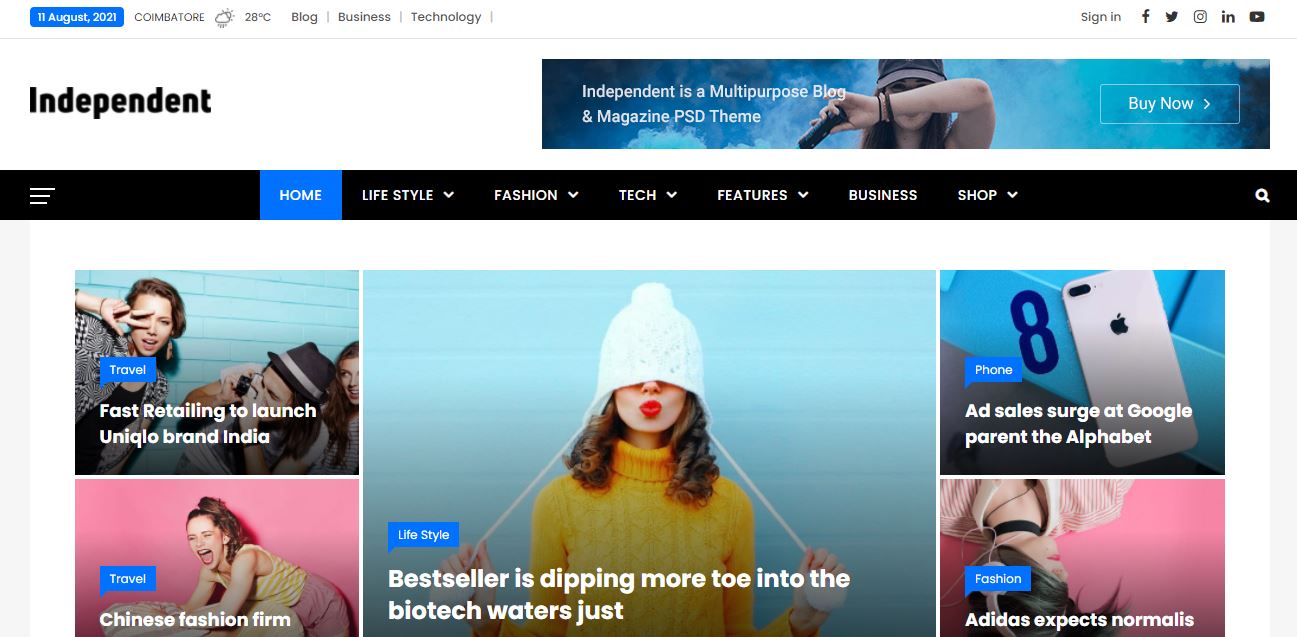This screenshot has height=637, width=1297.
Task: Expand the LIFE STYLE dropdown menu
Action: [408, 195]
